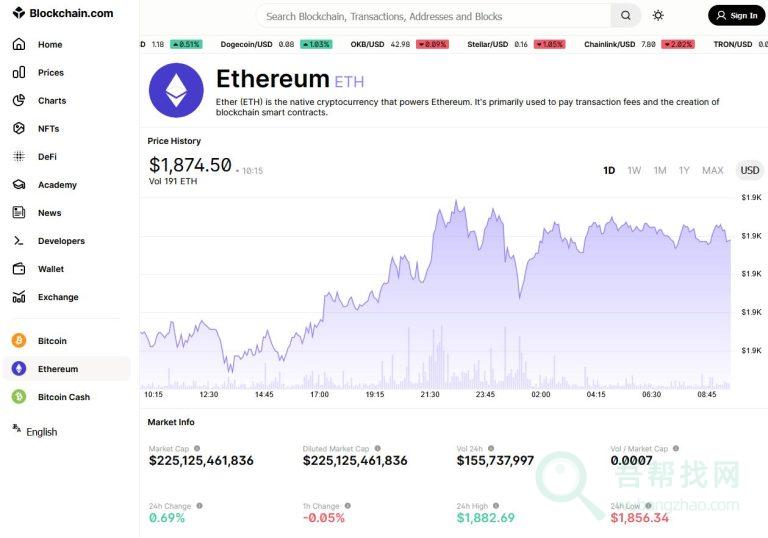Open the Home sidebar icon
This screenshot has width=768, height=538.
[18, 45]
